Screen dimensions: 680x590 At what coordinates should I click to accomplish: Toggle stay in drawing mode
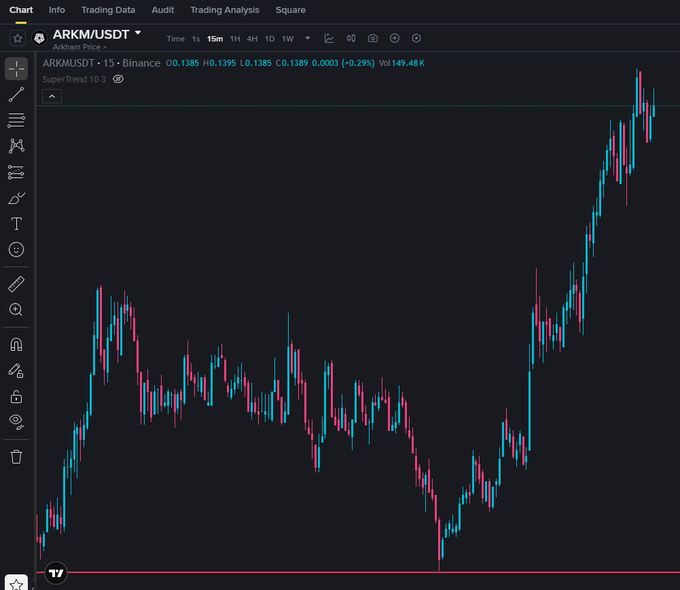click(x=16, y=370)
